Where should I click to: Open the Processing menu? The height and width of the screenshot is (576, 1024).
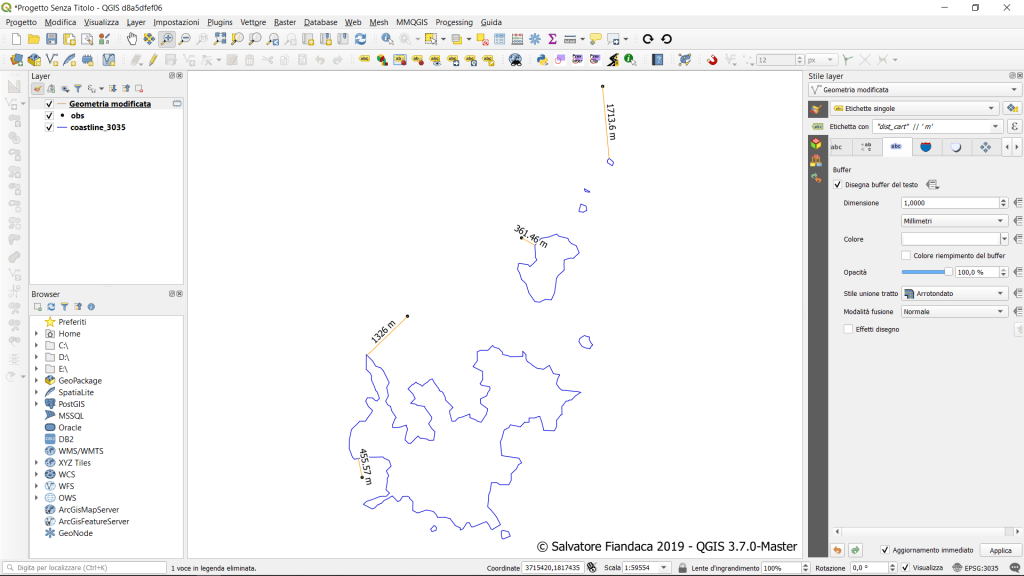[454, 22]
